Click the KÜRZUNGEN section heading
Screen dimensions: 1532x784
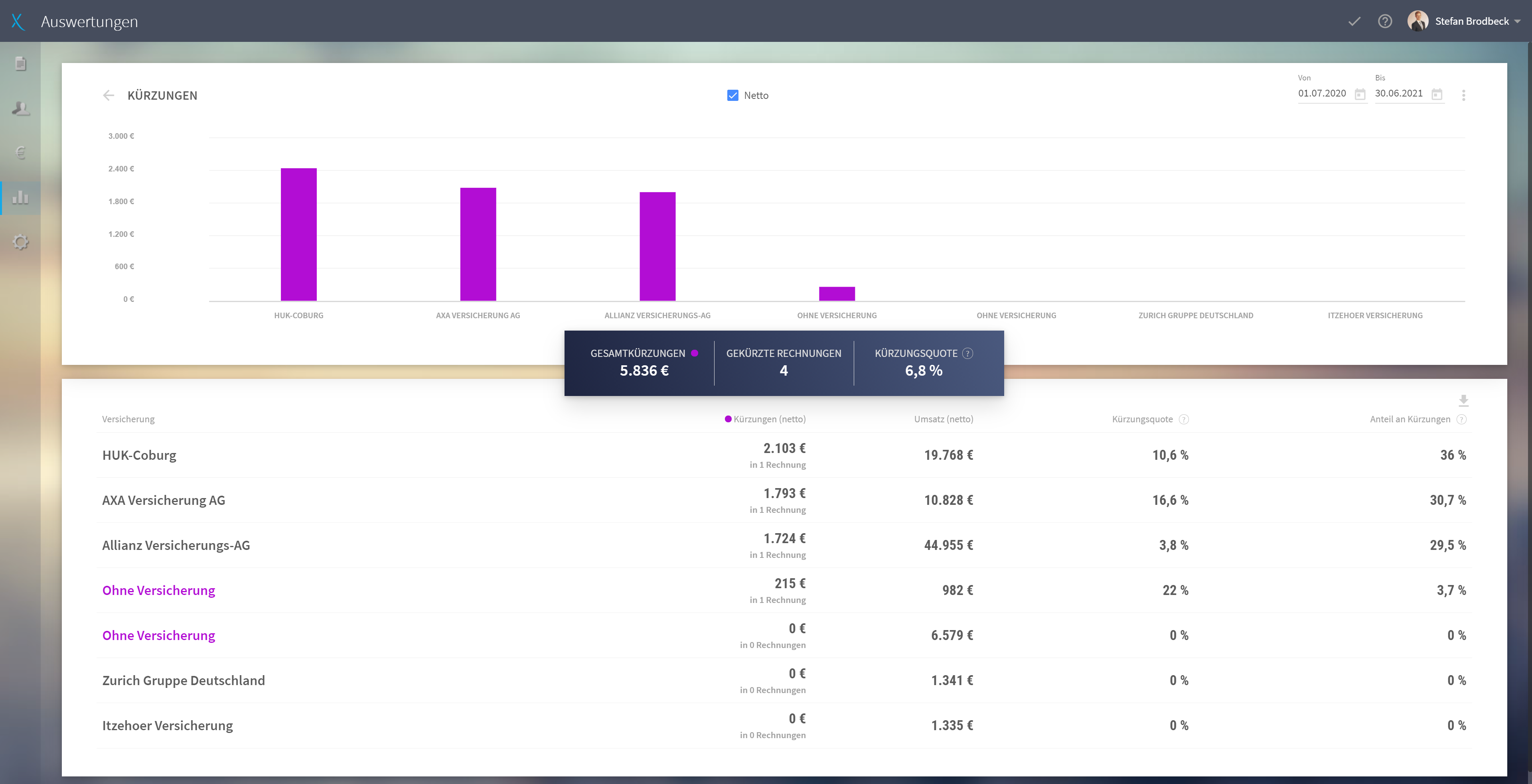coord(162,96)
